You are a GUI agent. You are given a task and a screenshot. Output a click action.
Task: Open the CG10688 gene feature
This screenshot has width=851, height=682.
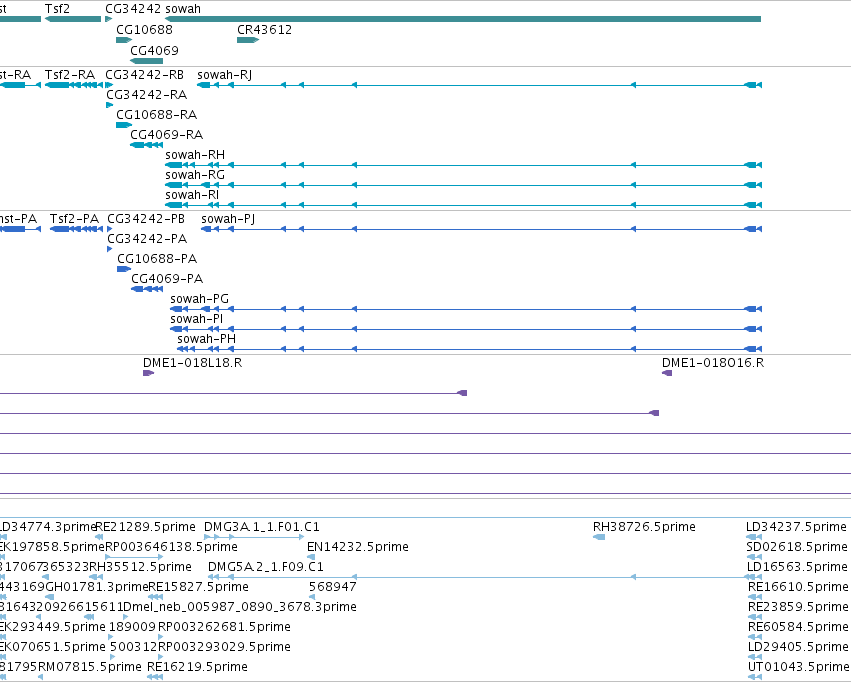point(124,40)
